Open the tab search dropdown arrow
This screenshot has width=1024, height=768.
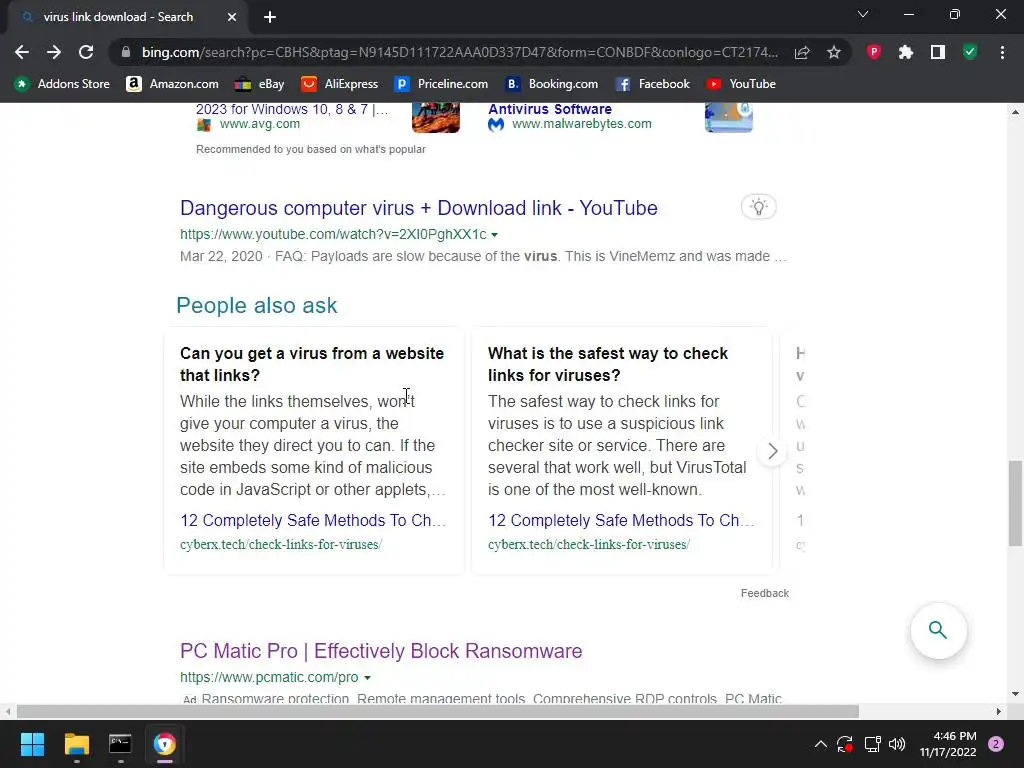pyautogui.click(x=863, y=14)
